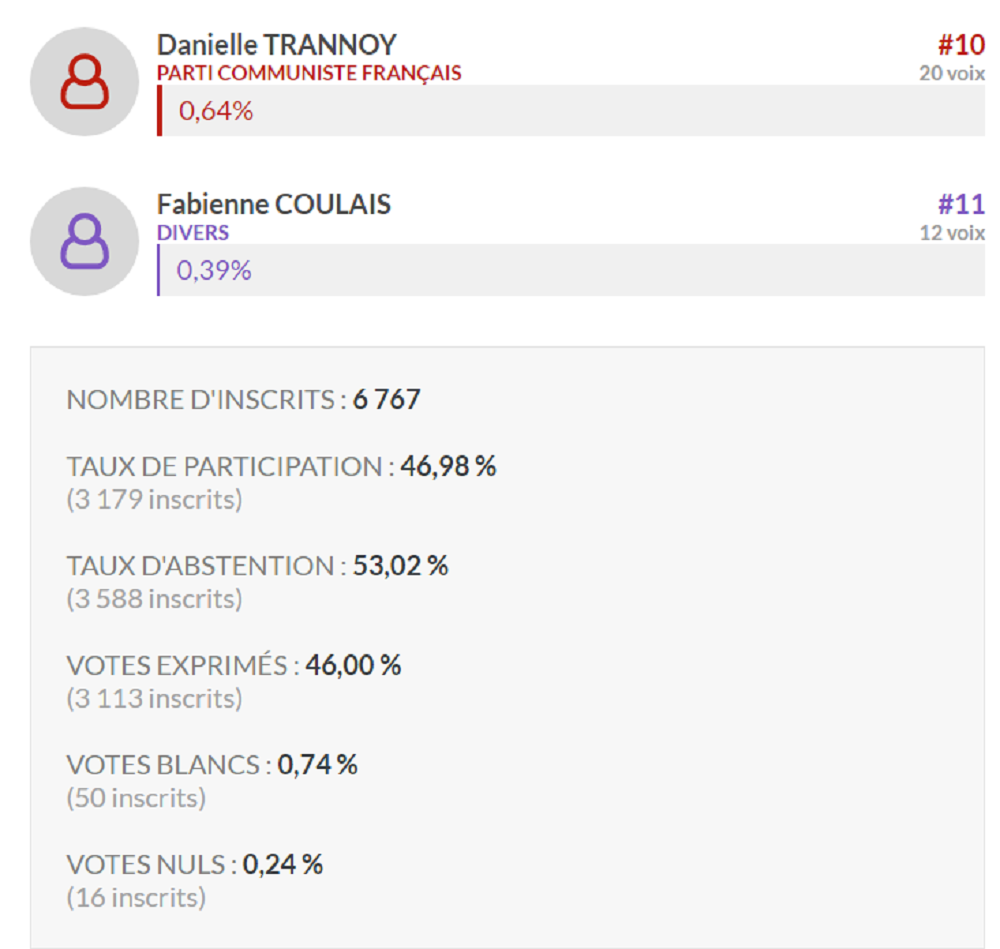Select the Parti Communiste Français party label
This screenshot has height=949, width=1000.
click(x=309, y=73)
